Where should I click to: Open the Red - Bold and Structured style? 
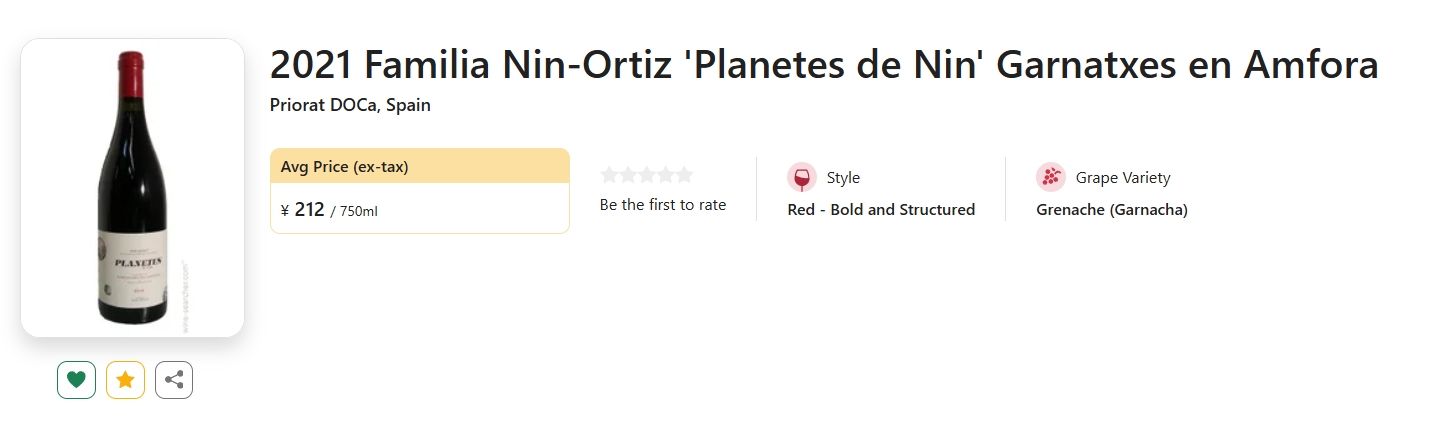pyautogui.click(x=881, y=210)
